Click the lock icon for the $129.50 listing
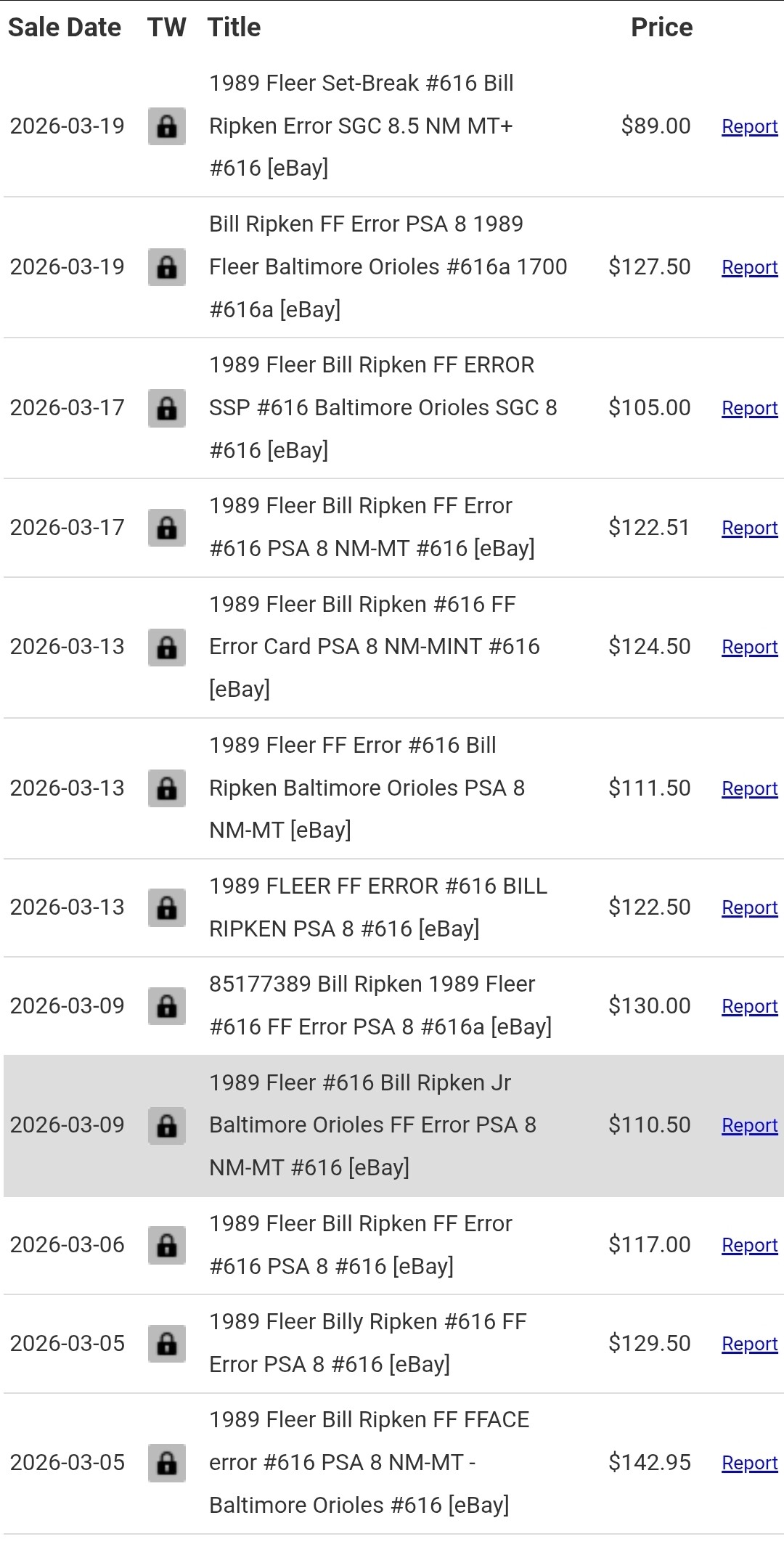The image size is (784, 1547). [x=167, y=1344]
